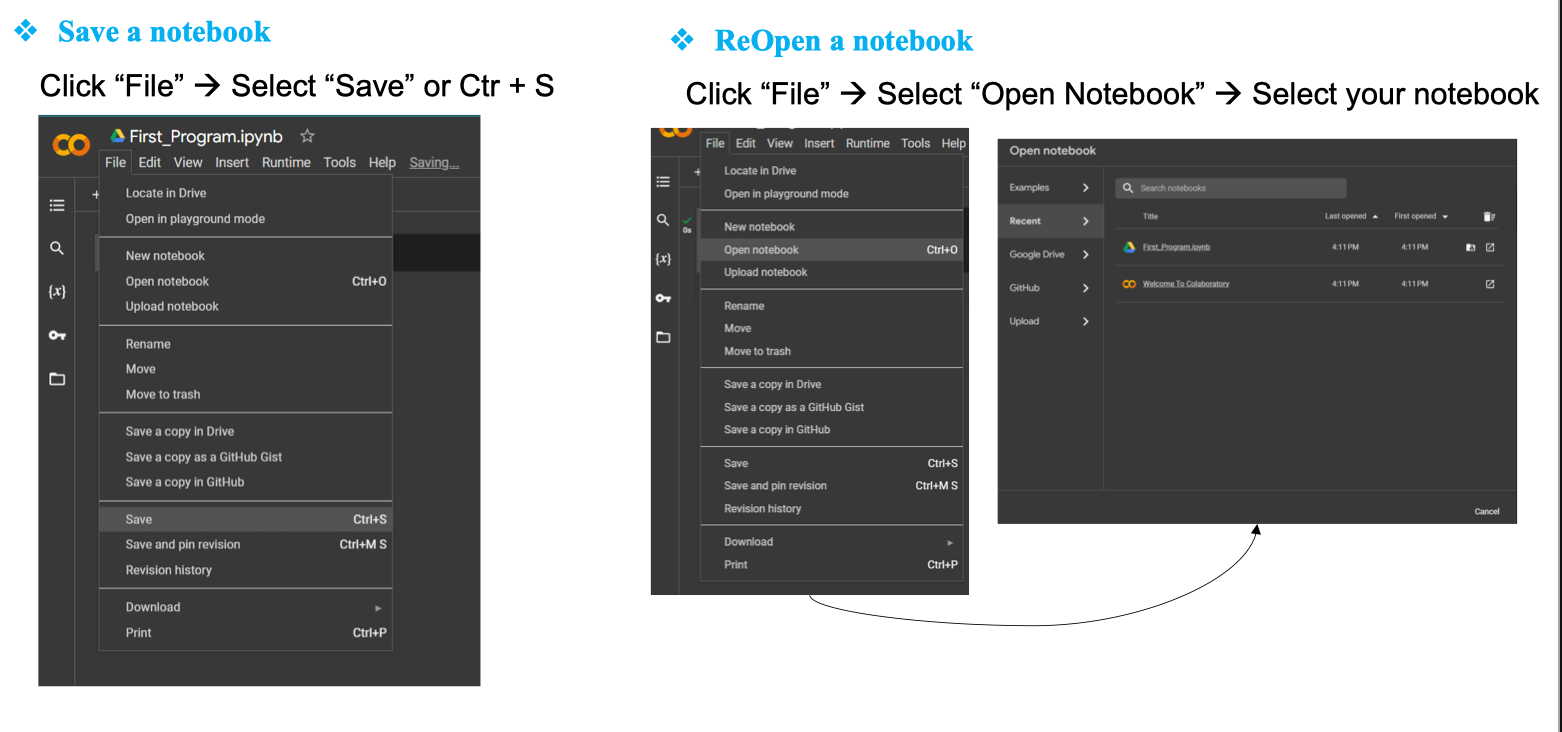Open the Welcome To Colaboratory notebook link
This screenshot has width=1562, height=732.
tap(1186, 284)
